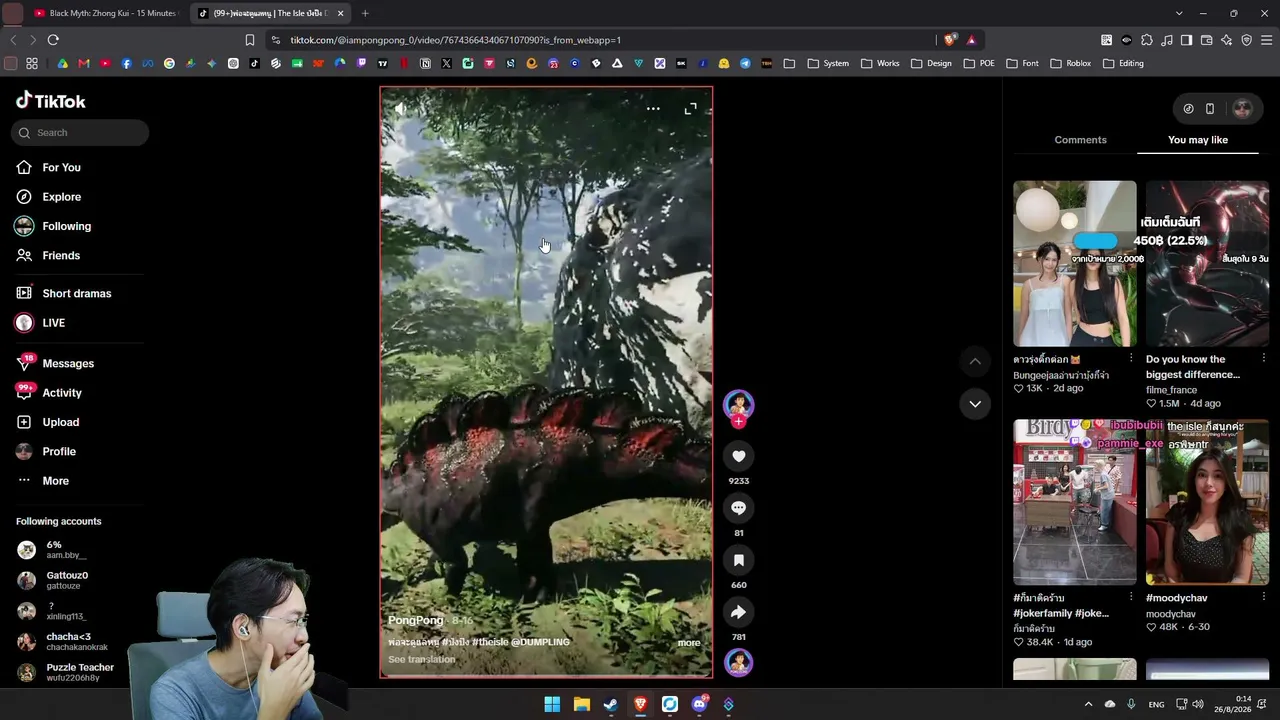Open a new browser tab
This screenshot has width=1280, height=720.
tap(365, 13)
